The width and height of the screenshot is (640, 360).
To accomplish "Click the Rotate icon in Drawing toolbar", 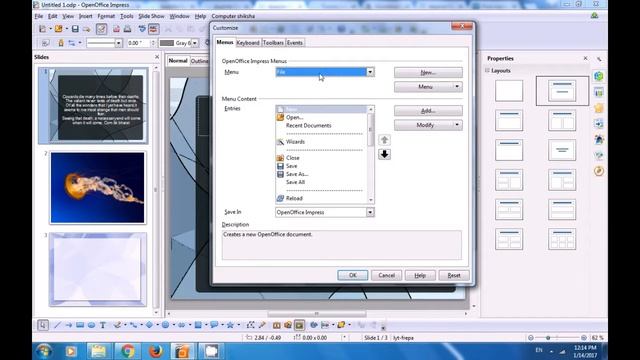I will point(314,325).
